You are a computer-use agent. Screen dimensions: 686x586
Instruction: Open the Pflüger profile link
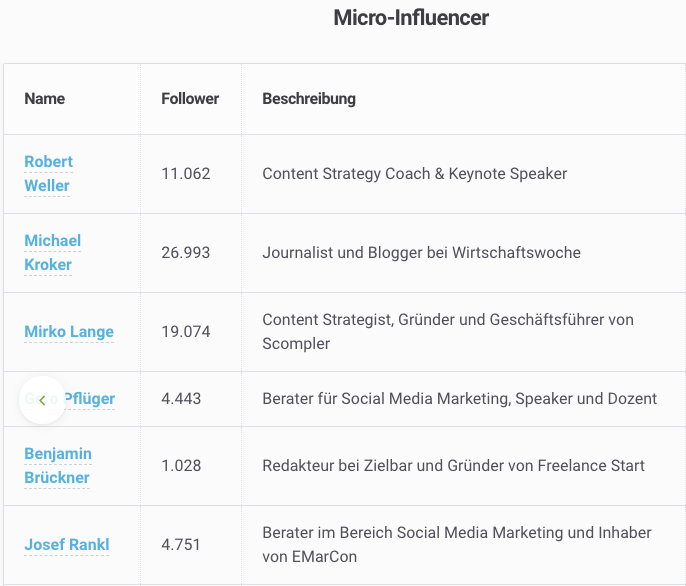pyautogui.click(x=89, y=399)
